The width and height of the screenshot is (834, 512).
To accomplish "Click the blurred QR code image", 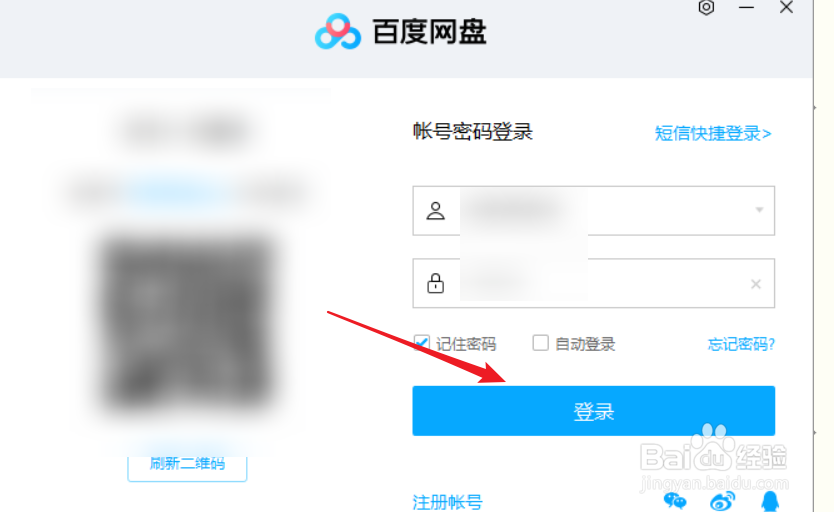I will [x=187, y=321].
